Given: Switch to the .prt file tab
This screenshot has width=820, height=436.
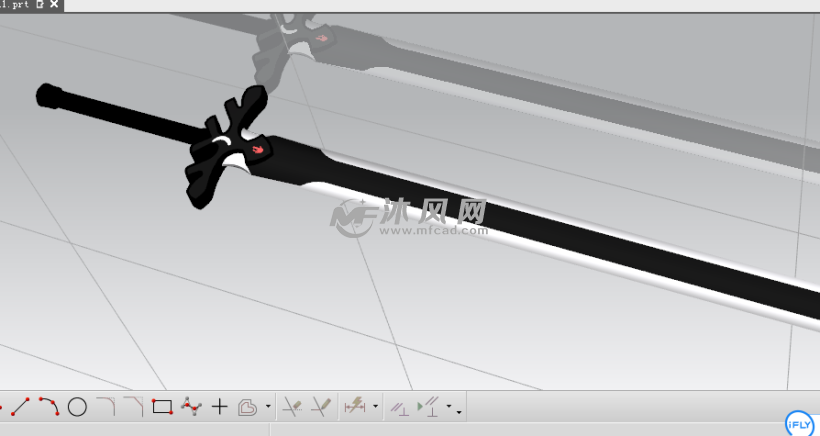Looking at the screenshot, I should [x=16, y=5].
